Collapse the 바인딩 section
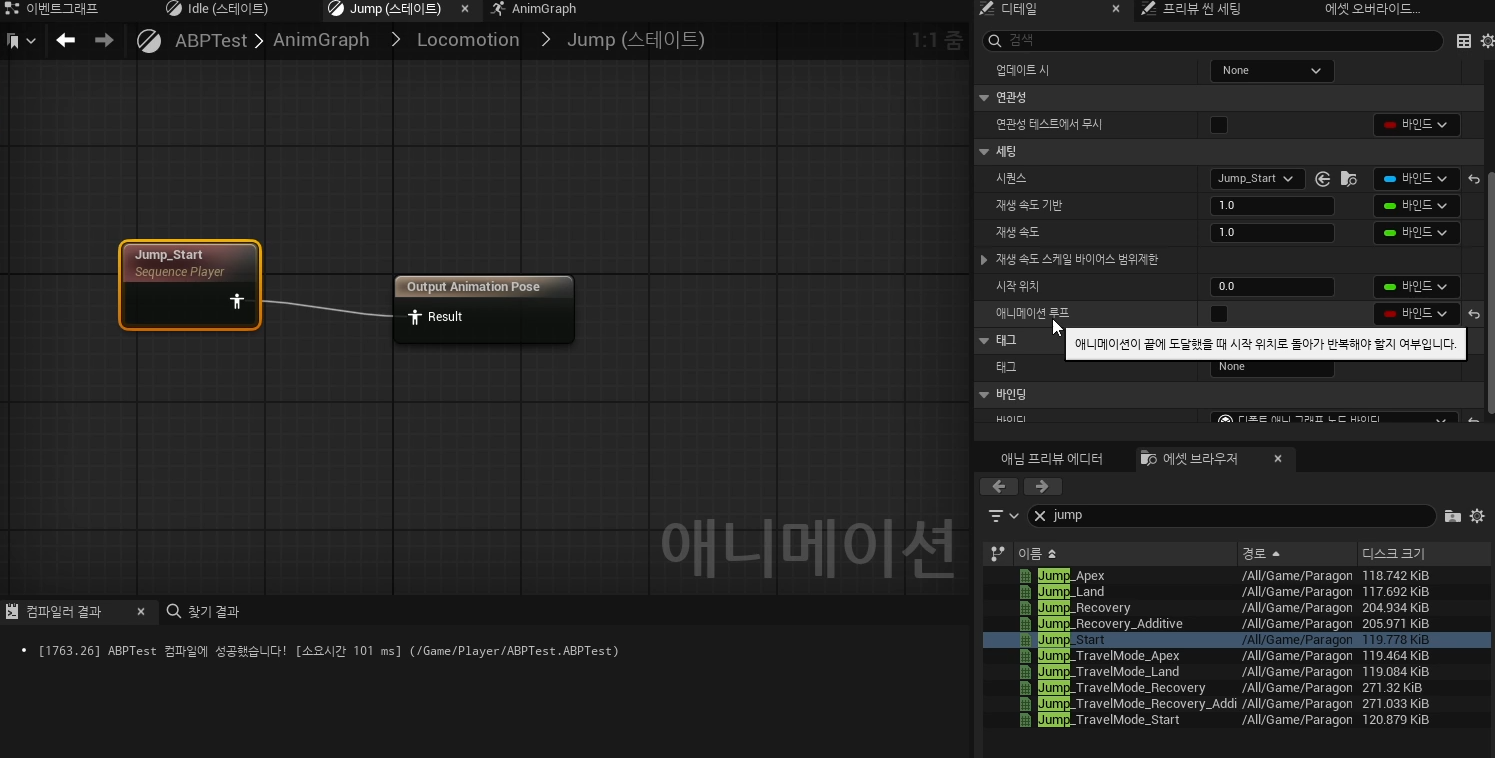Image resolution: width=1495 pixels, height=758 pixels. click(x=985, y=395)
